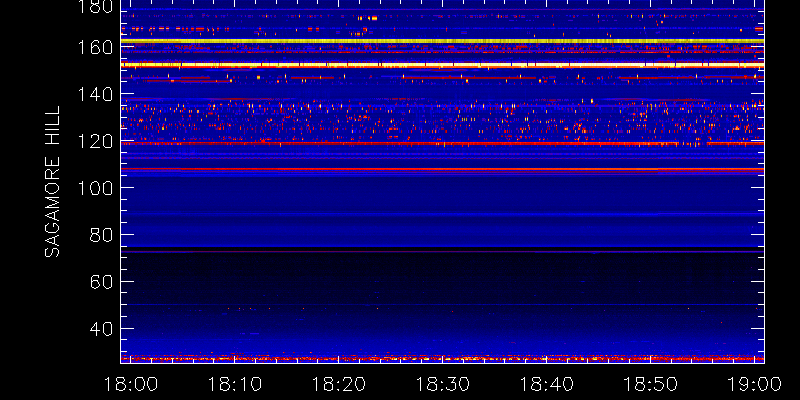Click the 100 frequency axis label

(94, 188)
